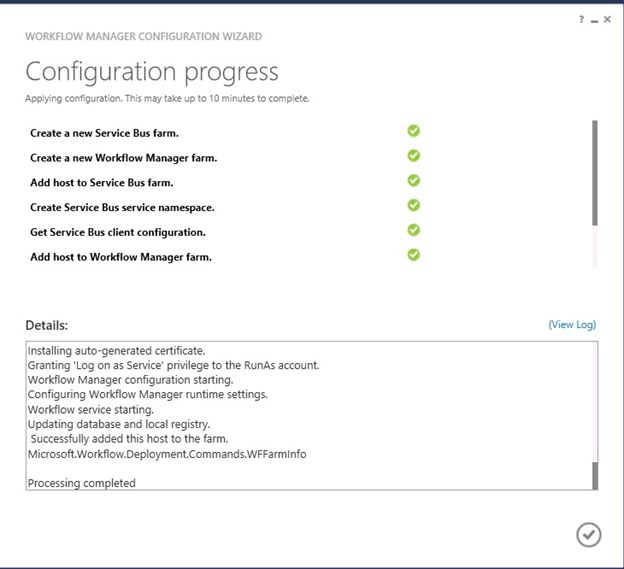Click 'Configuring Workflow Manager runtime settings.' line
Screen dimensions: 624x569
(148, 395)
